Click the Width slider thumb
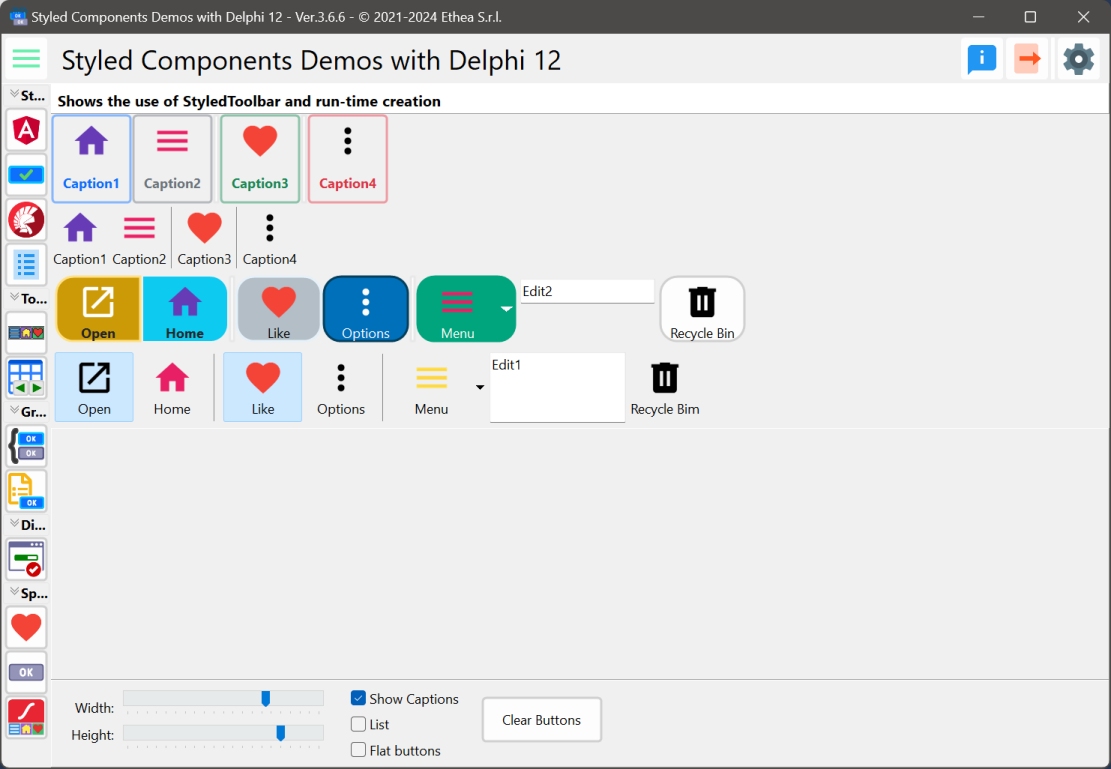This screenshot has height=769, width=1111. tap(266, 699)
